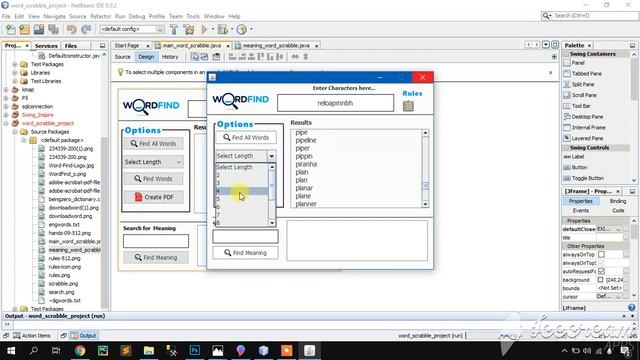This screenshot has width=640, height=360.
Task: Switch to the Source view
Action: [x=122, y=57]
